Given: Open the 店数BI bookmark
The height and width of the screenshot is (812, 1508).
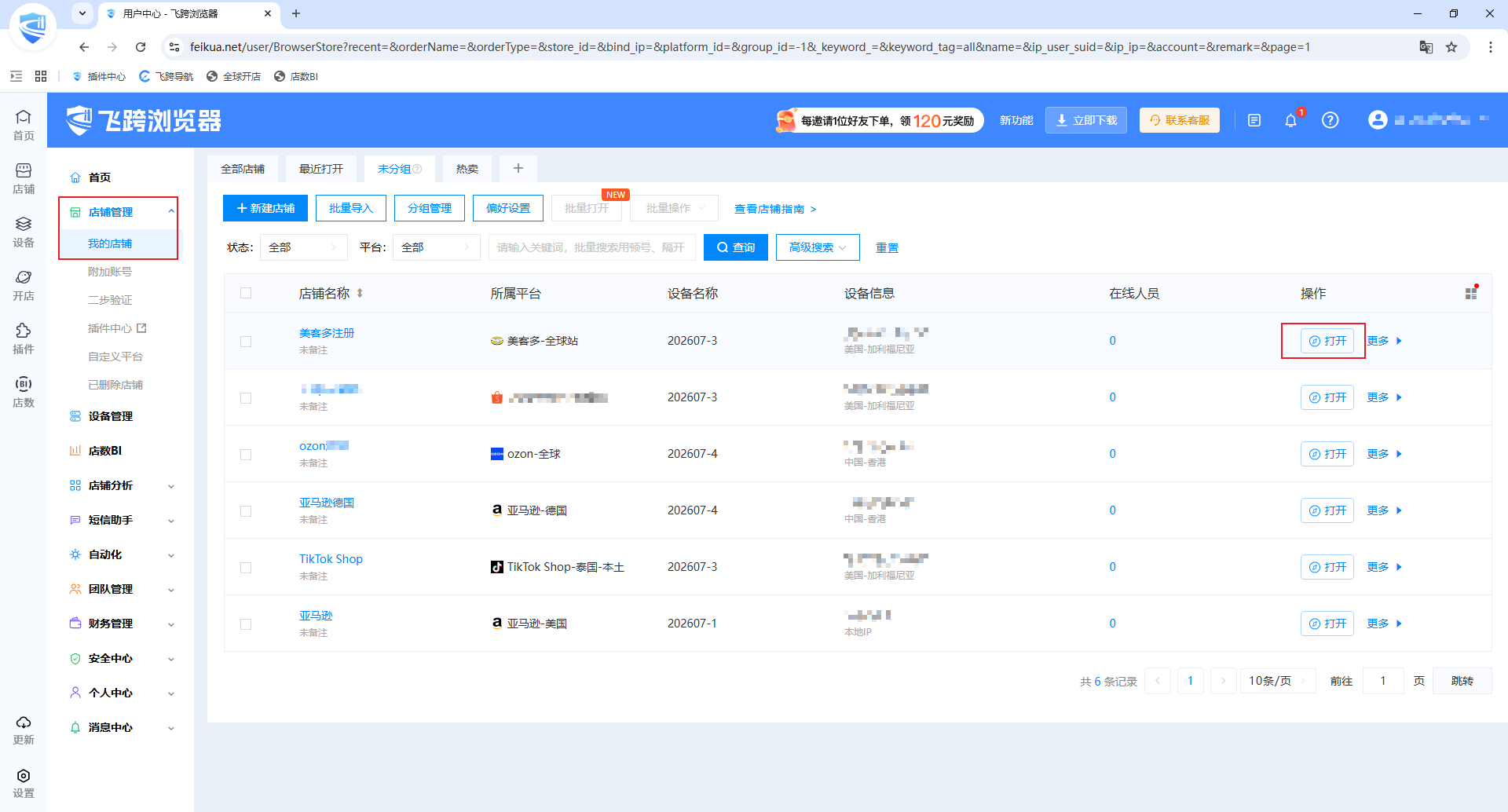Looking at the screenshot, I should click(x=296, y=76).
